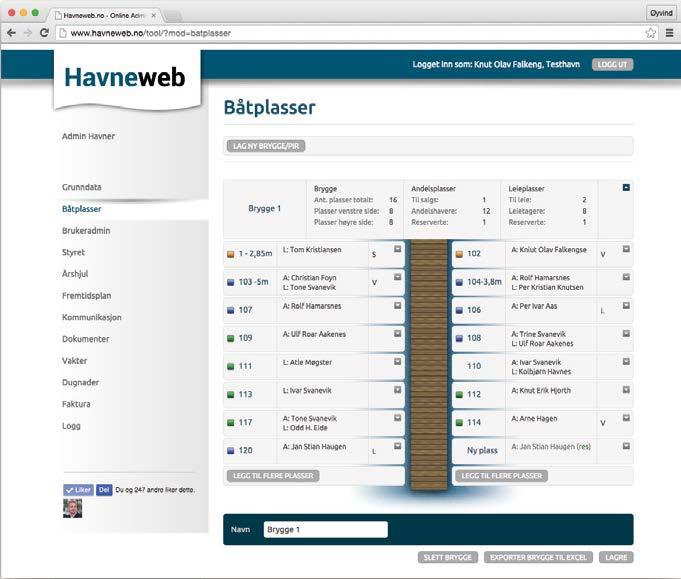Open Grunndata in sidebar
Viewport: 681px width, 579px height.
(82, 187)
